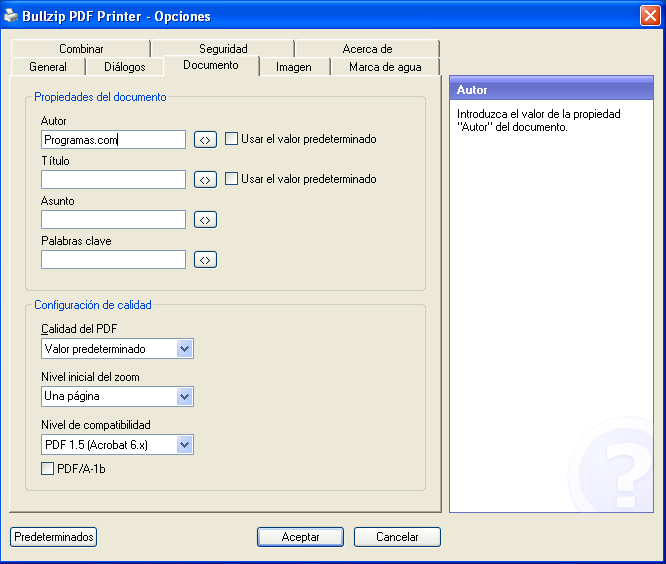This screenshot has height=564, width=666.
Task: Focus the Autor text field
Action: 113,140
